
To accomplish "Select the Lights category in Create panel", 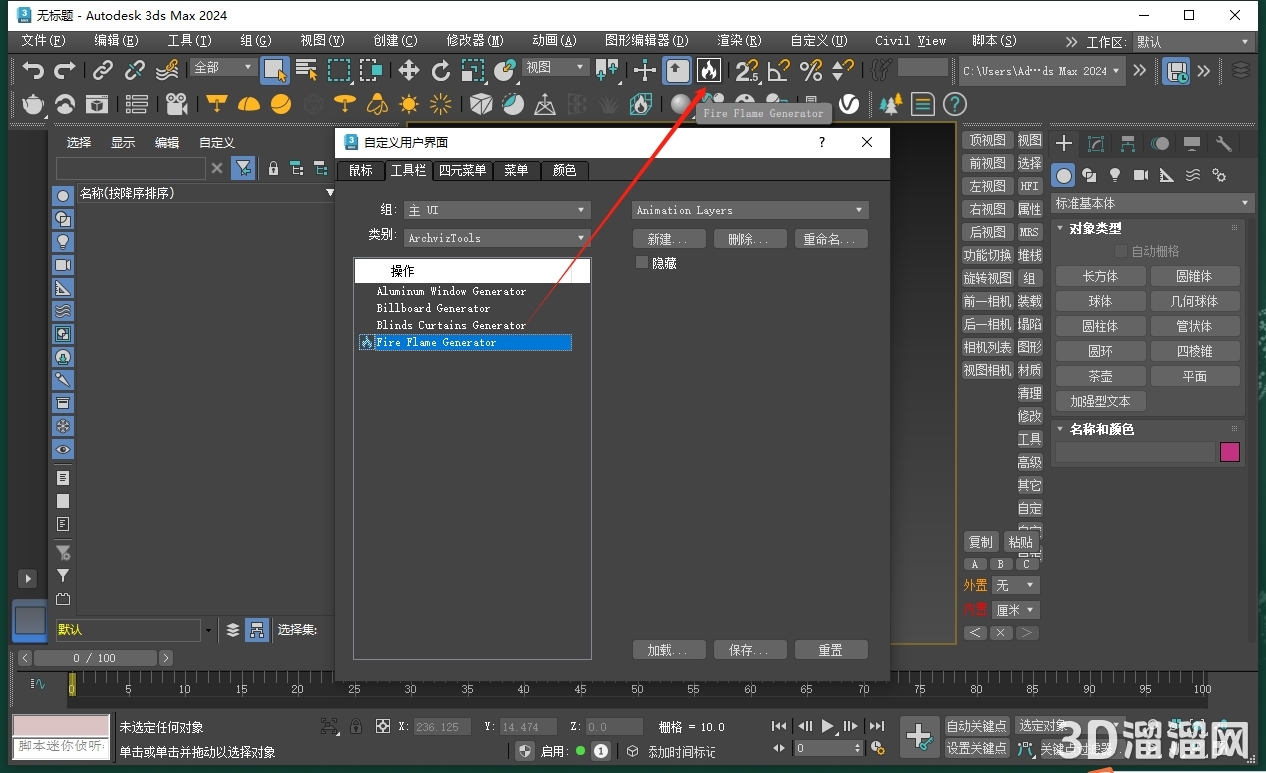I will click(1115, 175).
